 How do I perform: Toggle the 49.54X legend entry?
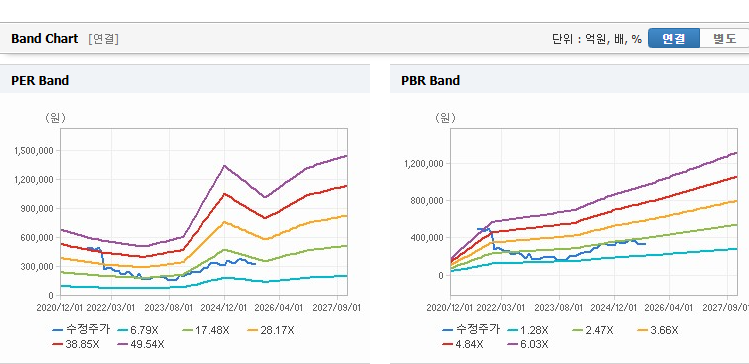pyautogui.click(x=141, y=344)
